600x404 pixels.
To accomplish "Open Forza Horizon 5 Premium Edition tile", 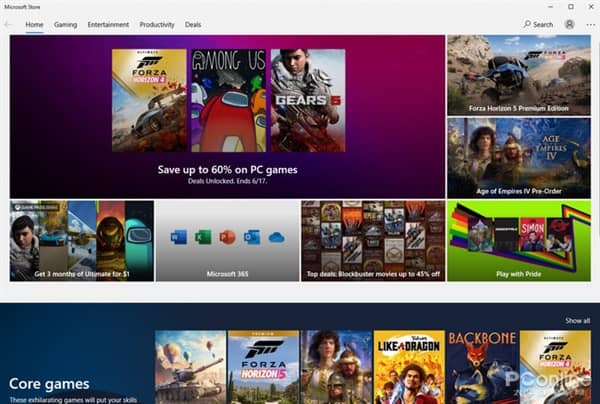I will [518, 75].
